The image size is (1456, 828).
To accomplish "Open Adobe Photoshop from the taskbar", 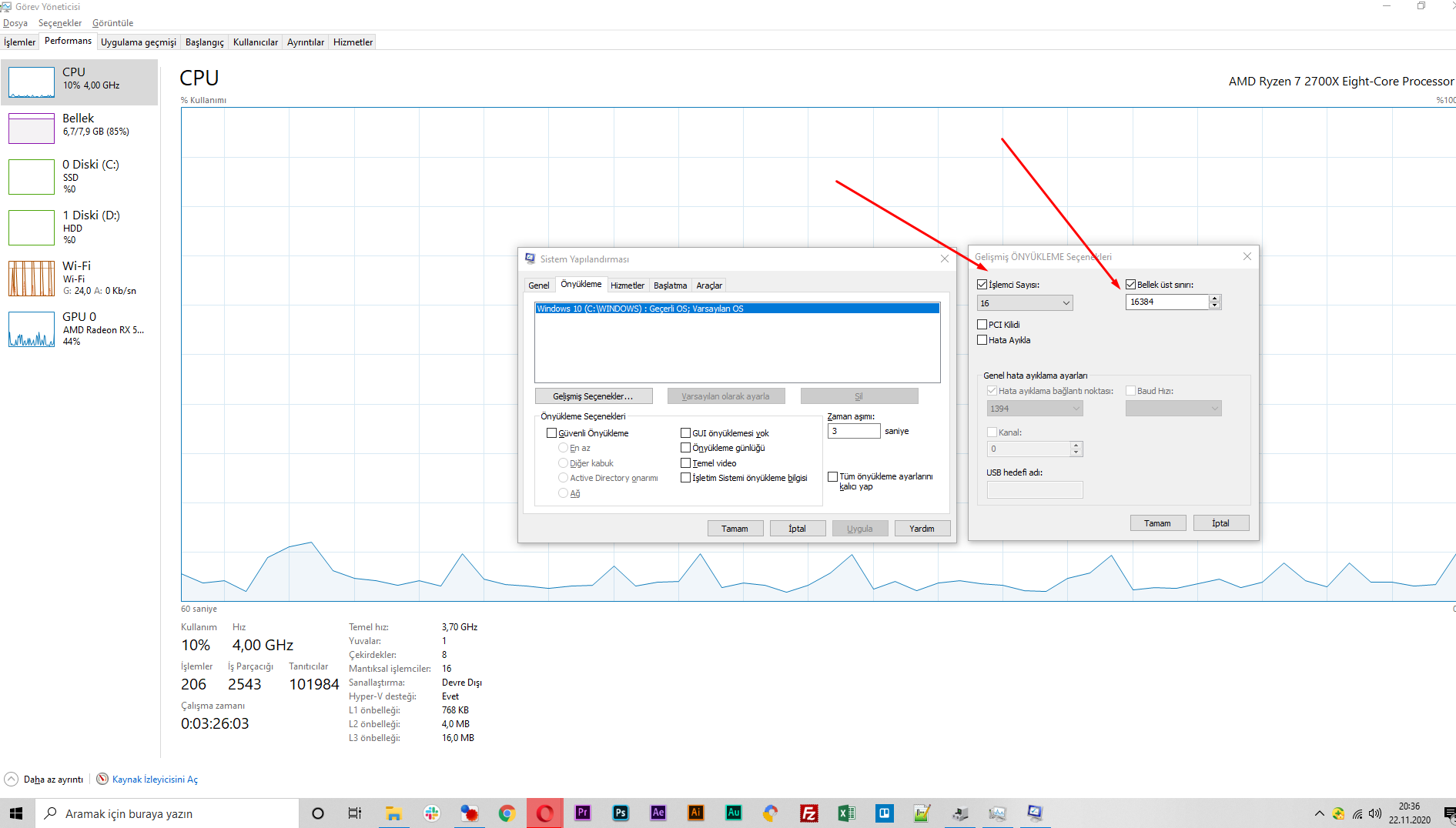I will (x=621, y=813).
